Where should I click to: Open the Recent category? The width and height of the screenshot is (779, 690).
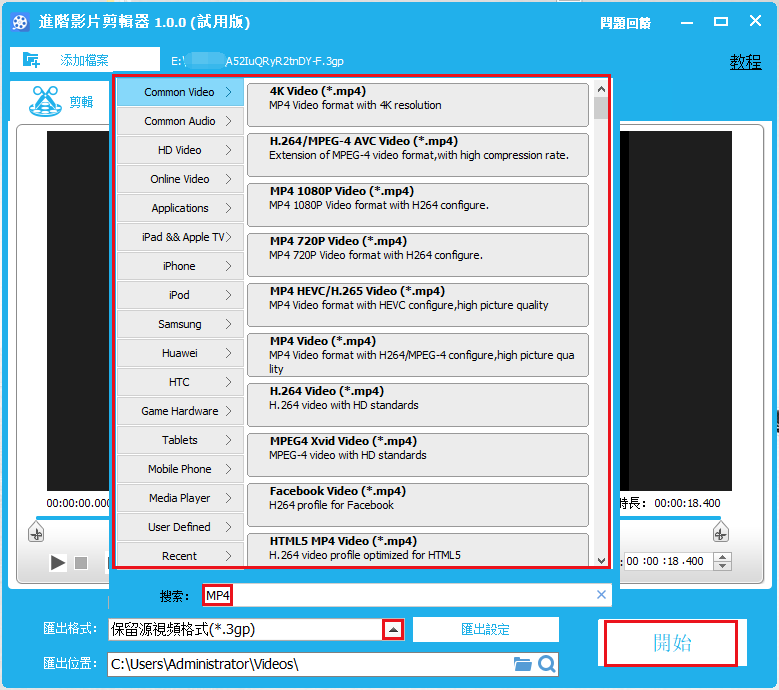click(180, 555)
